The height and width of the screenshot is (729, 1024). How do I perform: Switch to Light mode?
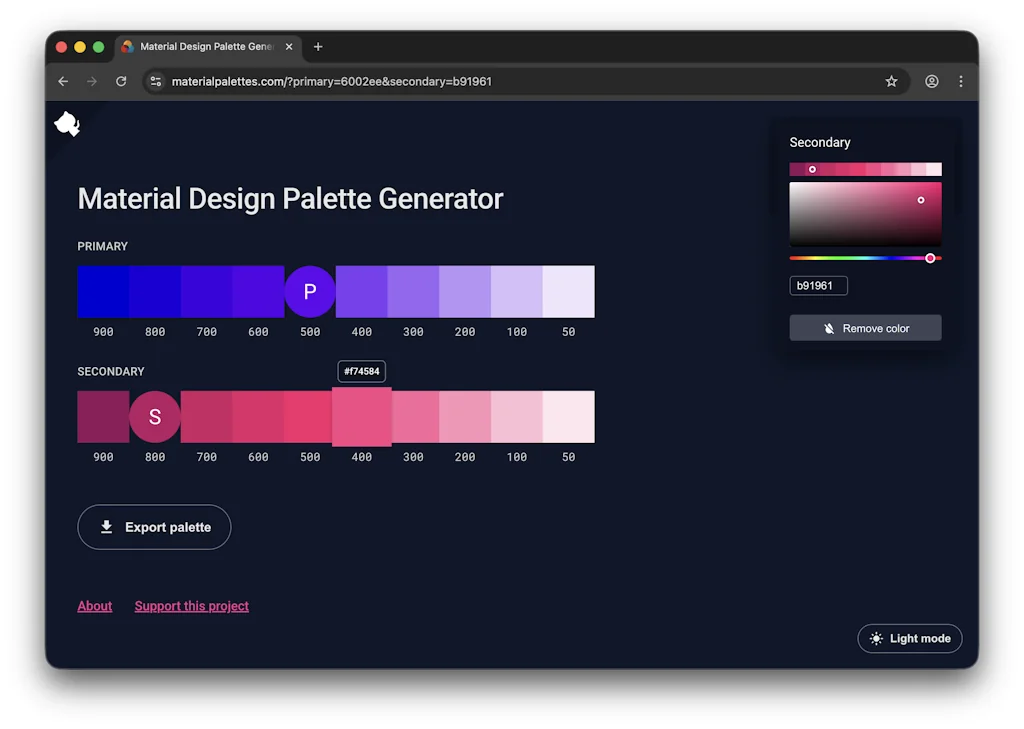909,638
